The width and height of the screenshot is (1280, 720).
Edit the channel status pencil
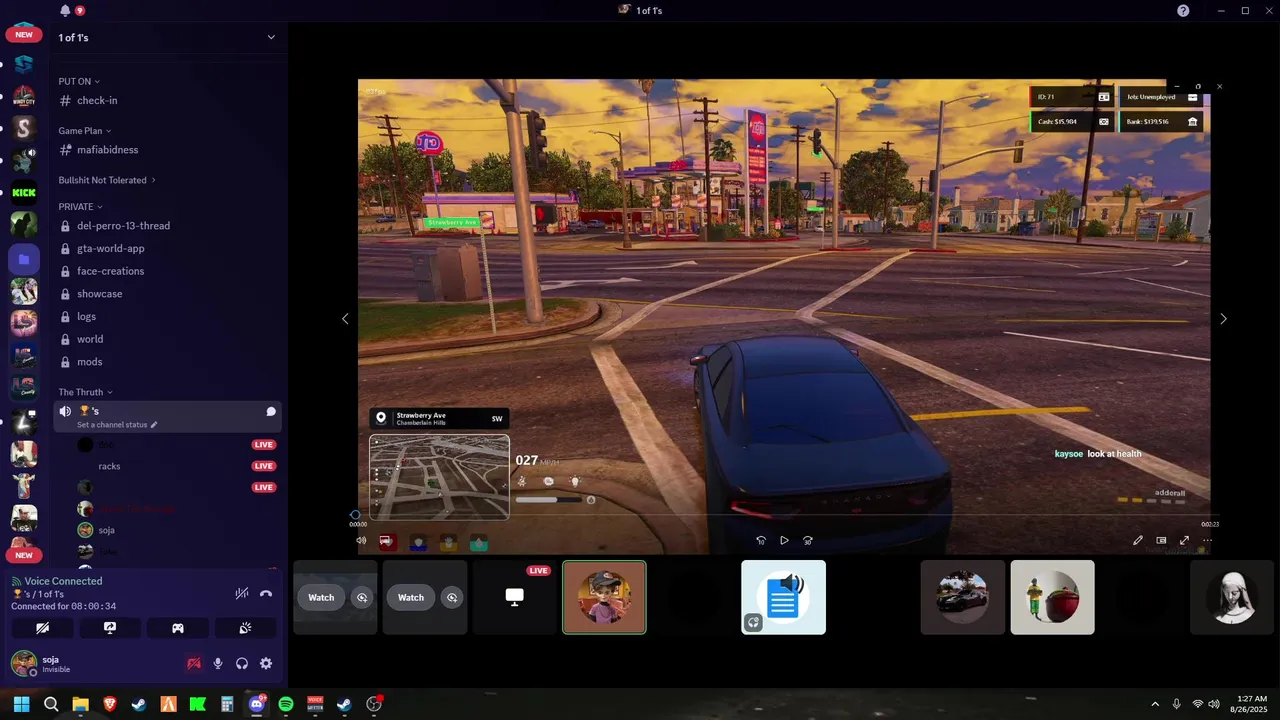(x=154, y=425)
